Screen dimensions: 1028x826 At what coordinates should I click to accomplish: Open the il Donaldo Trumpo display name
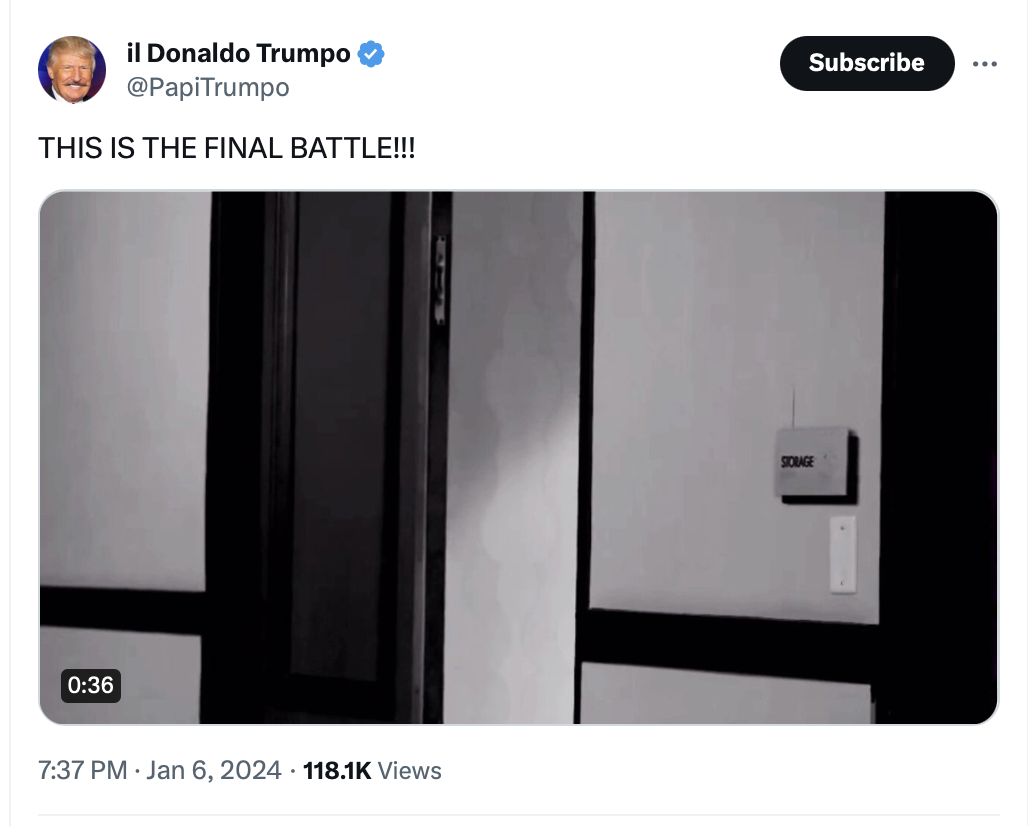[239, 53]
